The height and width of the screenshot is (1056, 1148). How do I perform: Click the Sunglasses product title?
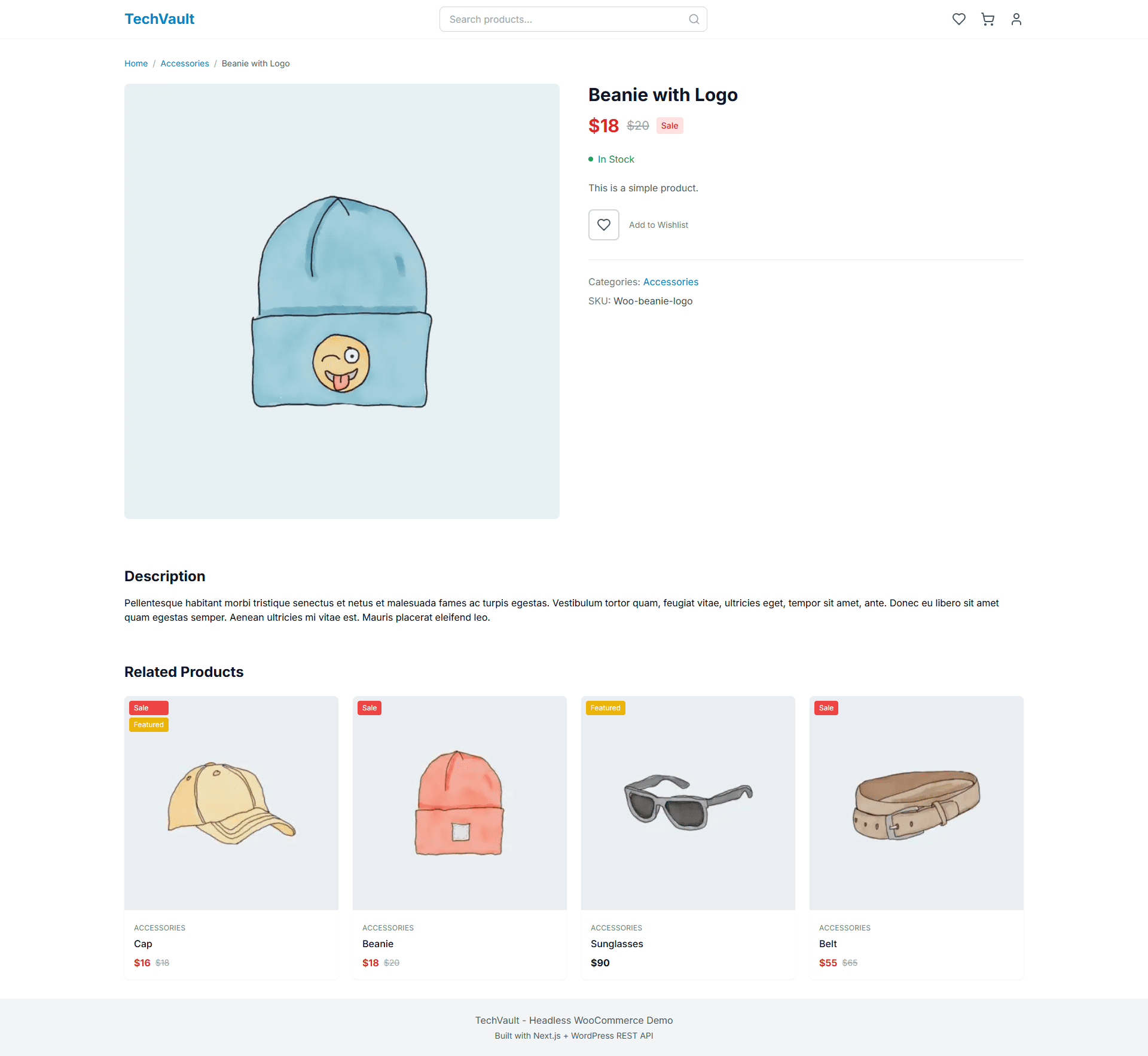617,944
